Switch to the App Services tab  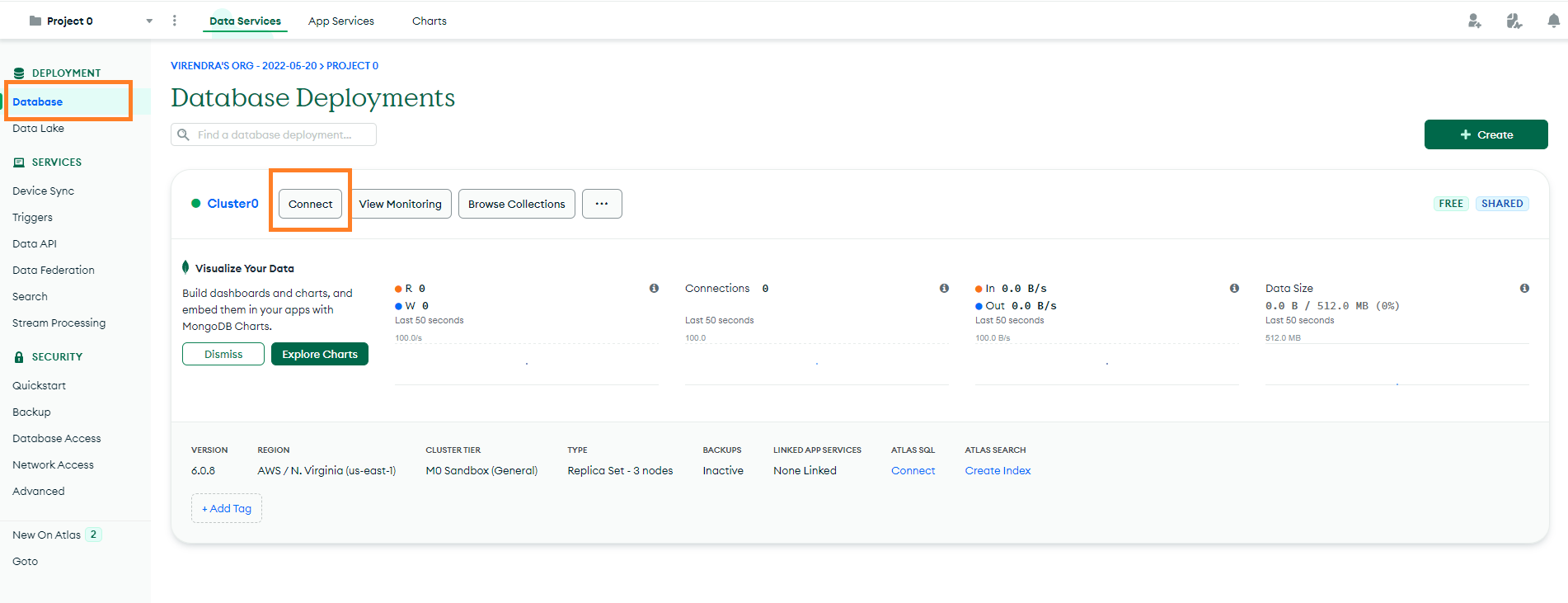coord(341,21)
